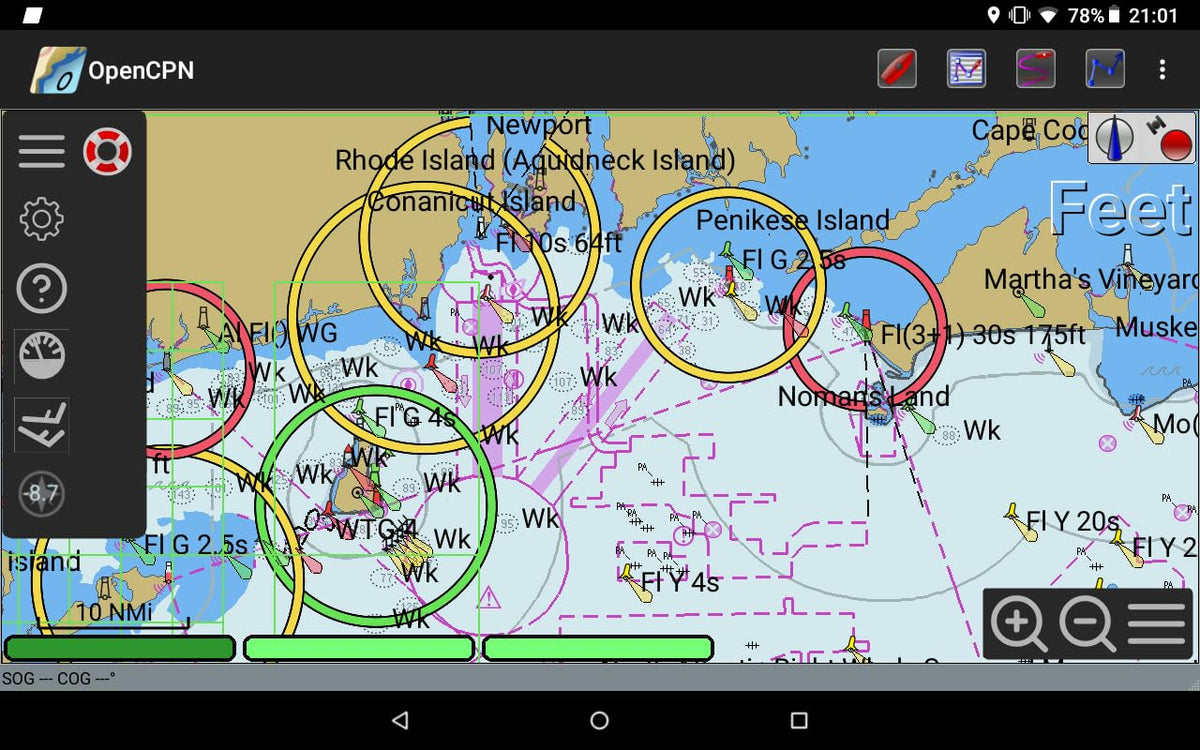Select the magenta S-curve track icon
1200x750 pixels.
(x=1035, y=69)
